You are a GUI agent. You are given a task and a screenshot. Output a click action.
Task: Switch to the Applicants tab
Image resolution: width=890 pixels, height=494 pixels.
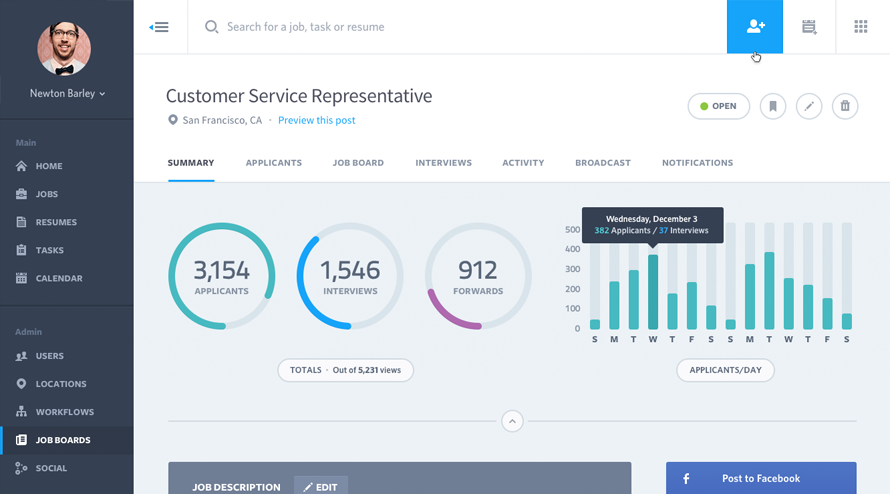(274, 163)
